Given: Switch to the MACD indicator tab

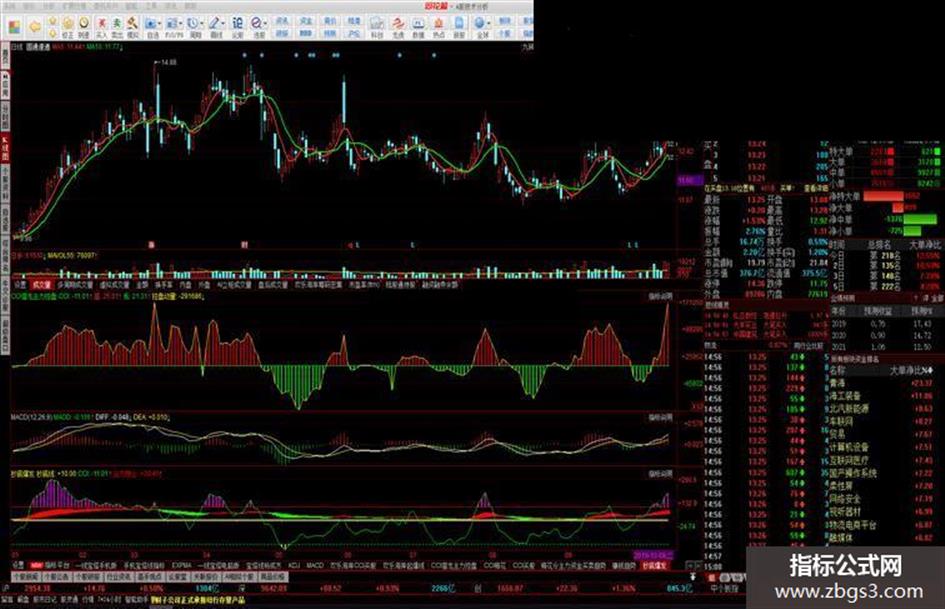Looking at the screenshot, I should (315, 566).
